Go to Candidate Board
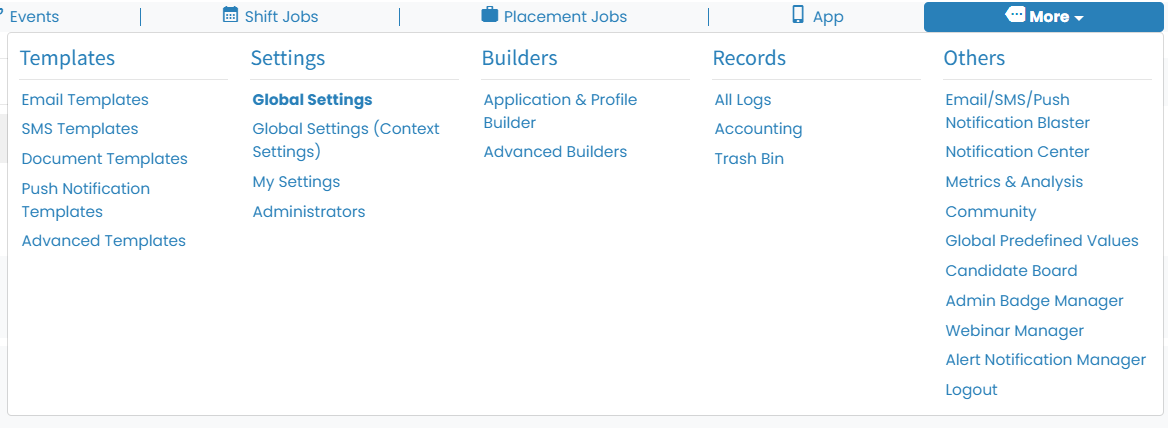This screenshot has height=435, width=1168. click(1011, 271)
